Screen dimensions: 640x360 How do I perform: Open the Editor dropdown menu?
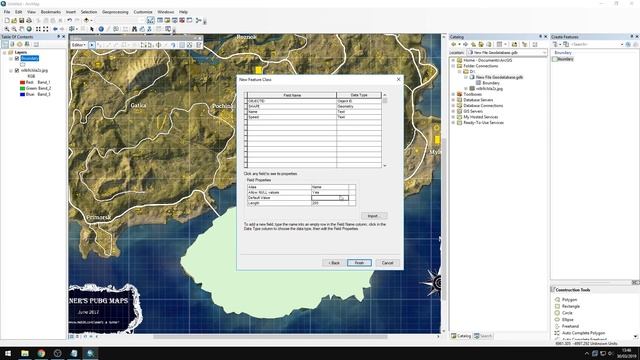(x=78, y=45)
